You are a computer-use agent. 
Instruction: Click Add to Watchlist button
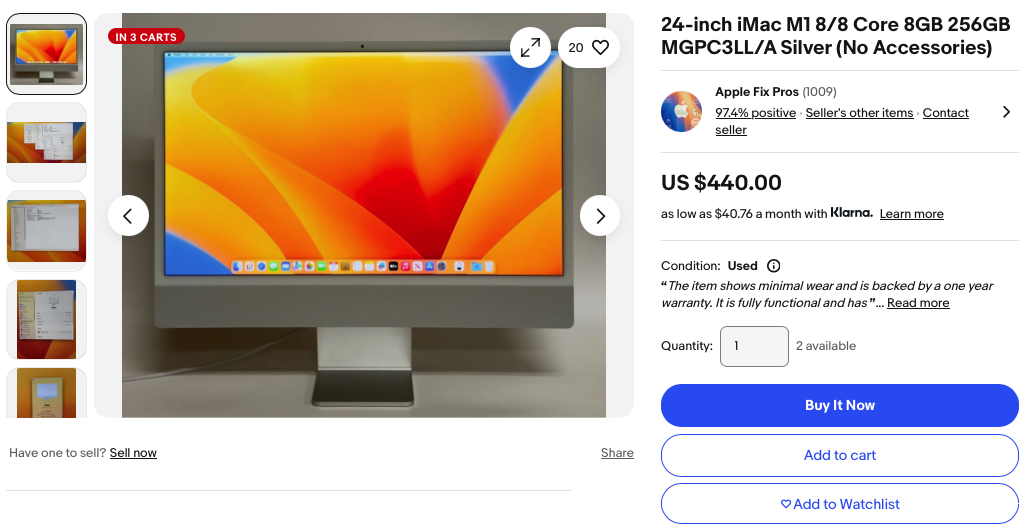coord(839,504)
